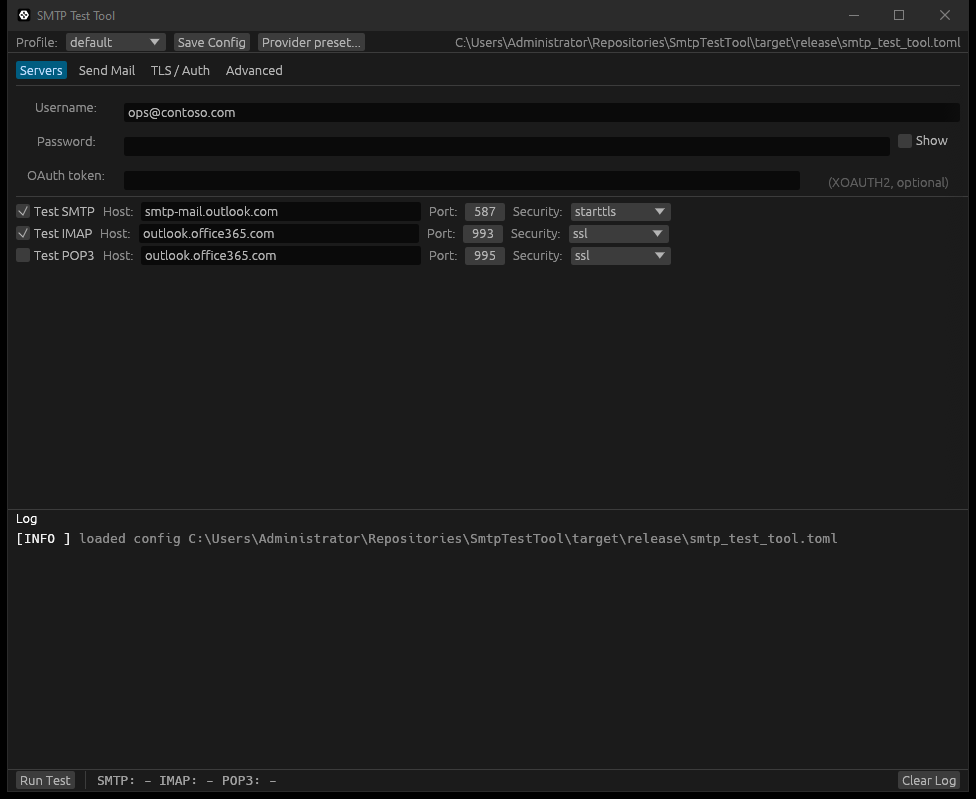Click the SMTP Test Tool app icon
Screen dimensions: 976x799
coord(24,15)
